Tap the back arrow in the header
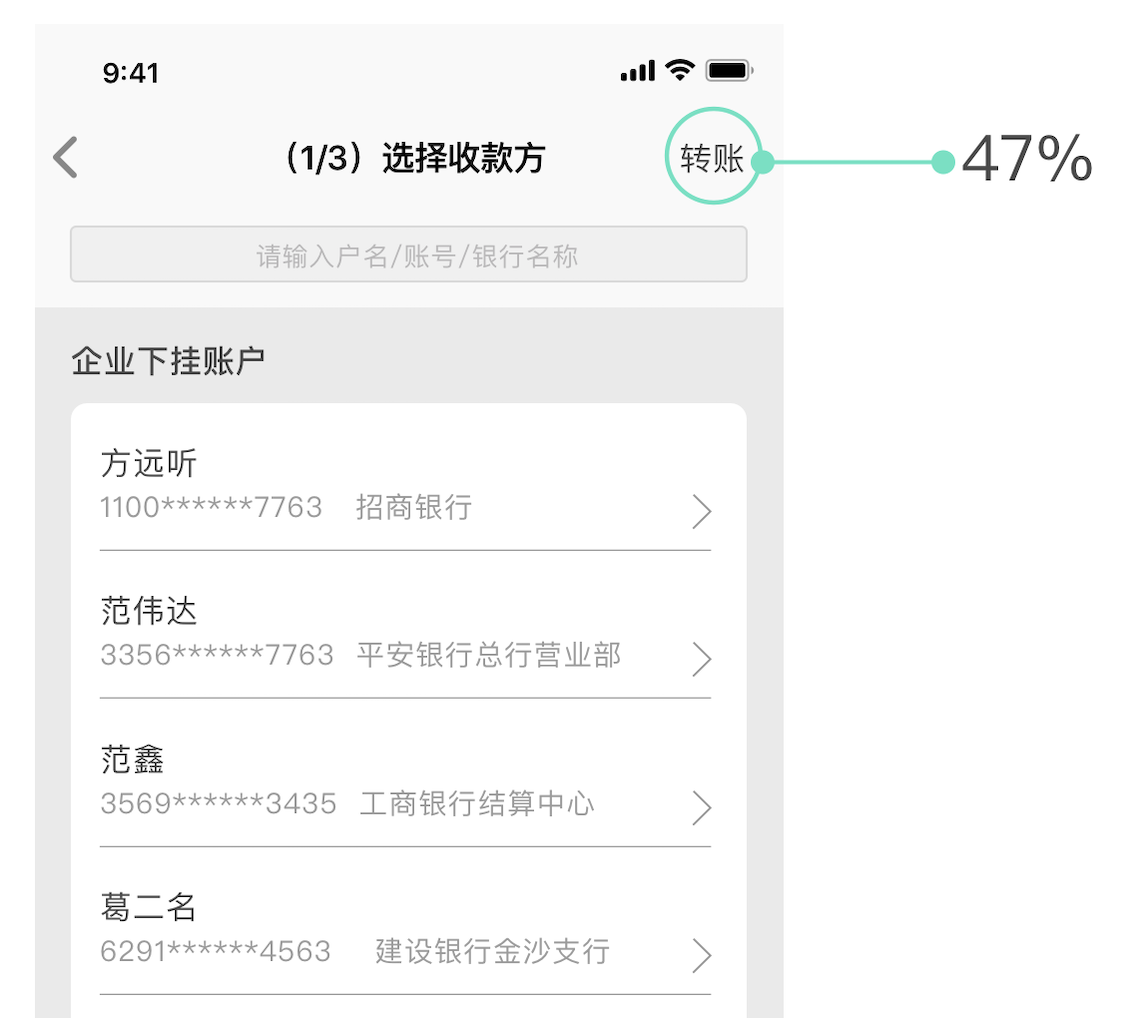 66,158
